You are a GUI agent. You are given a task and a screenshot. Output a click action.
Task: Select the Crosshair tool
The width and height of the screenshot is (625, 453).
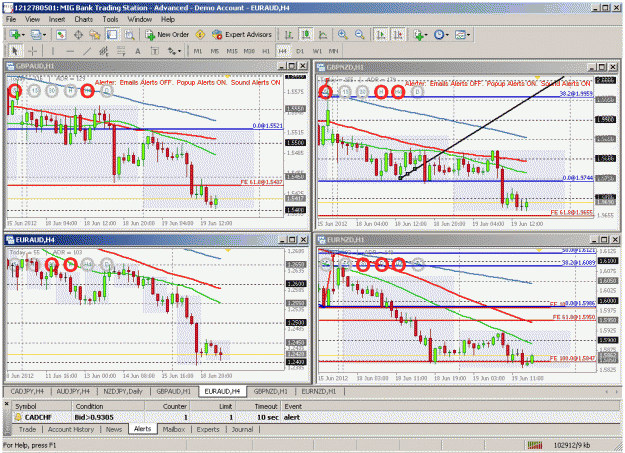coord(33,51)
